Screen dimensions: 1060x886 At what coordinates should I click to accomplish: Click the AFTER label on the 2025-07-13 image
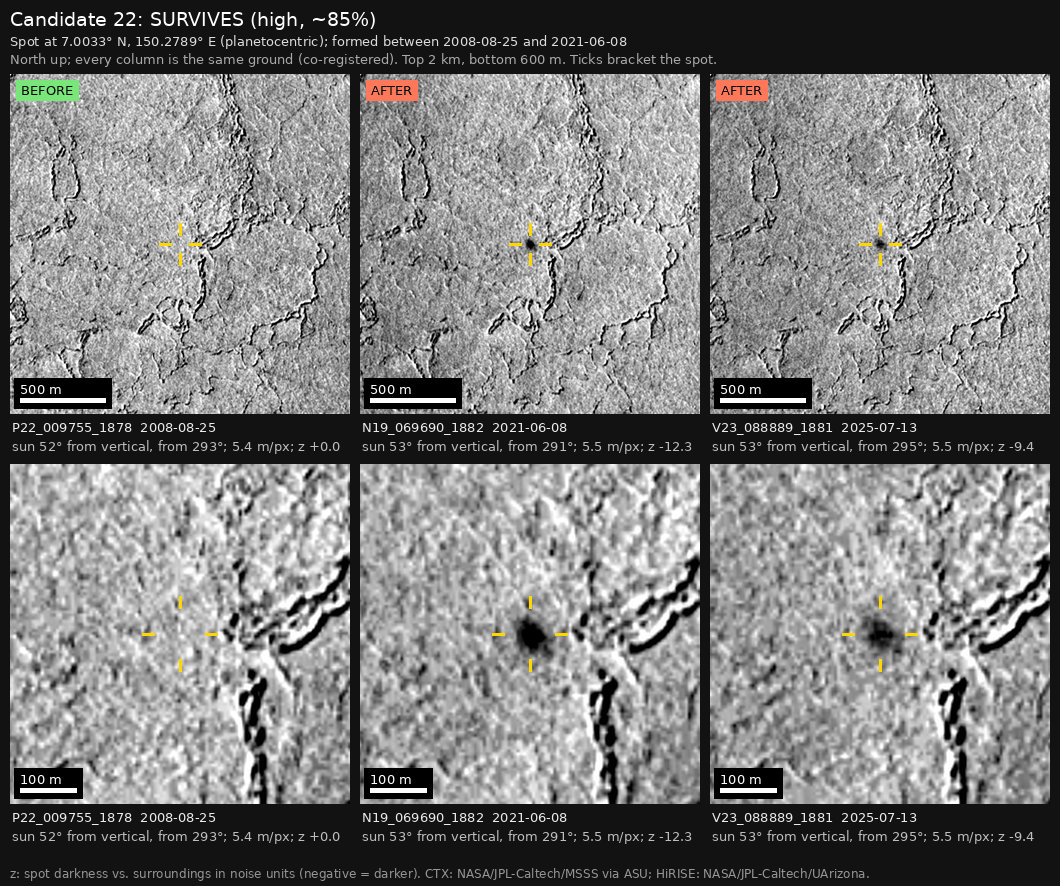click(x=741, y=91)
